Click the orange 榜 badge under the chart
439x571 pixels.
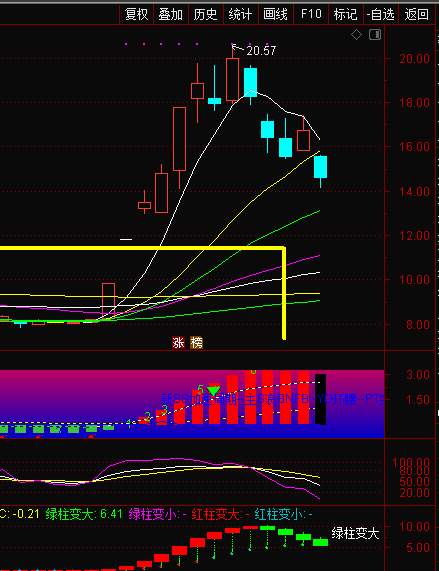point(197,343)
